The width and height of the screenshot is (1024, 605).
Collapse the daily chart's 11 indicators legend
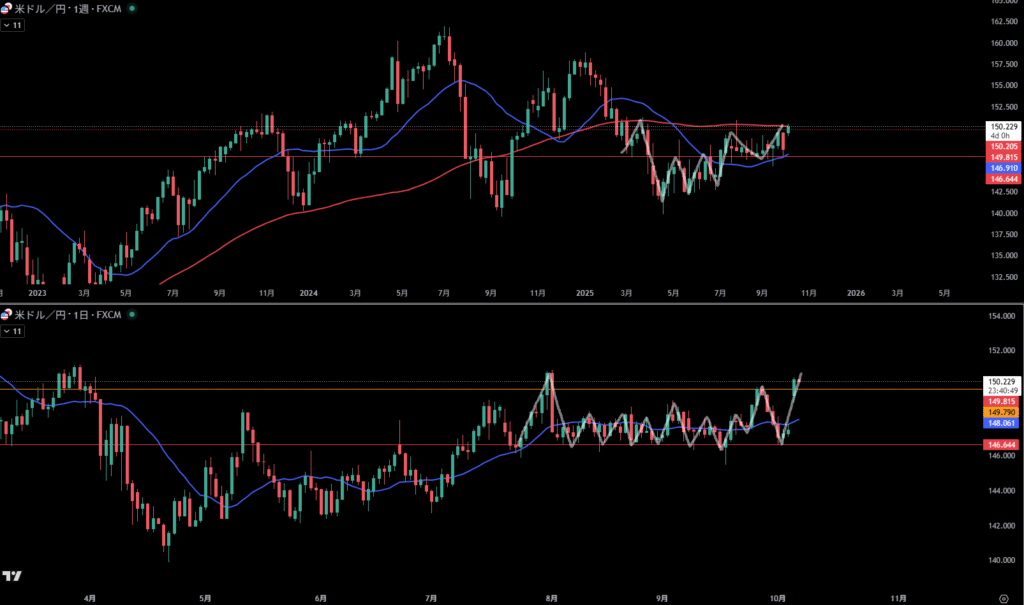point(13,331)
